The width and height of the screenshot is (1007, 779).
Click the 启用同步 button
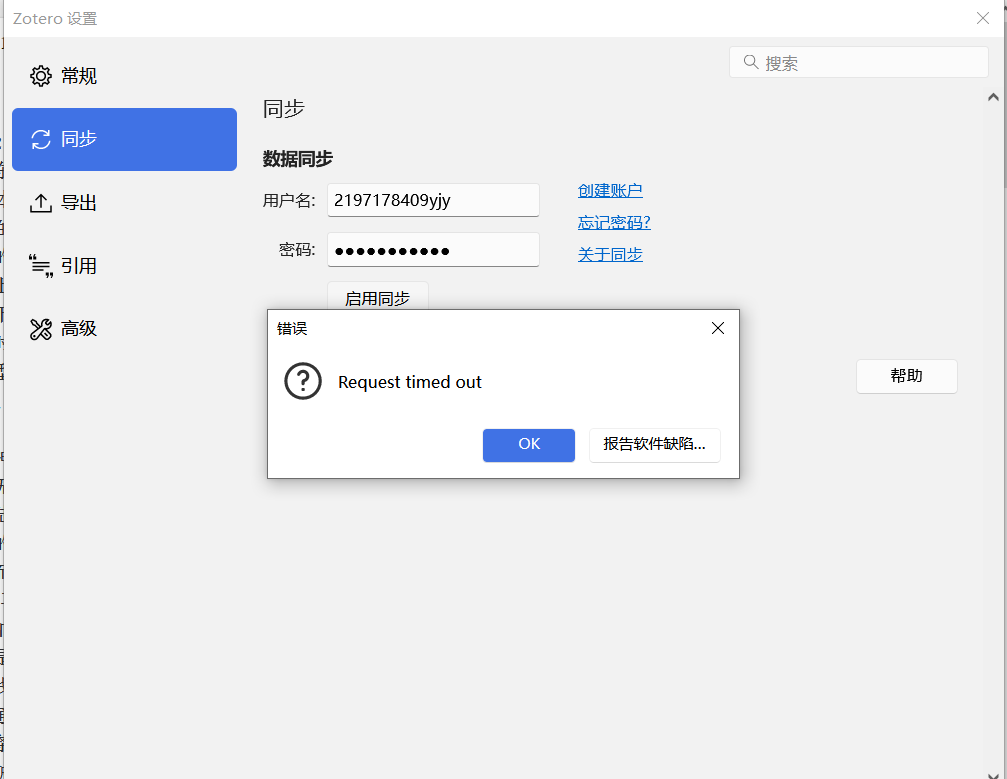pos(378,297)
